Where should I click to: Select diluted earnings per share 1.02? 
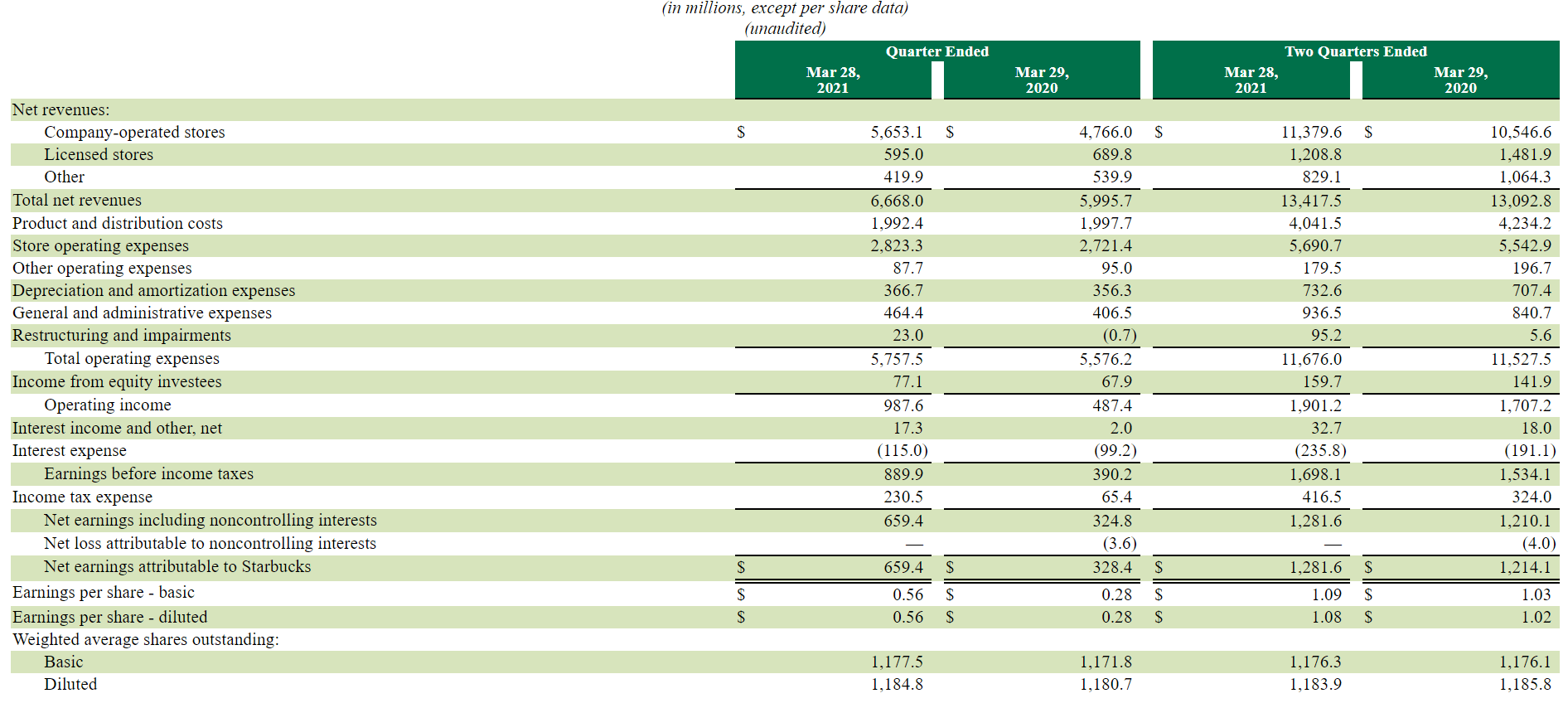point(1537,617)
